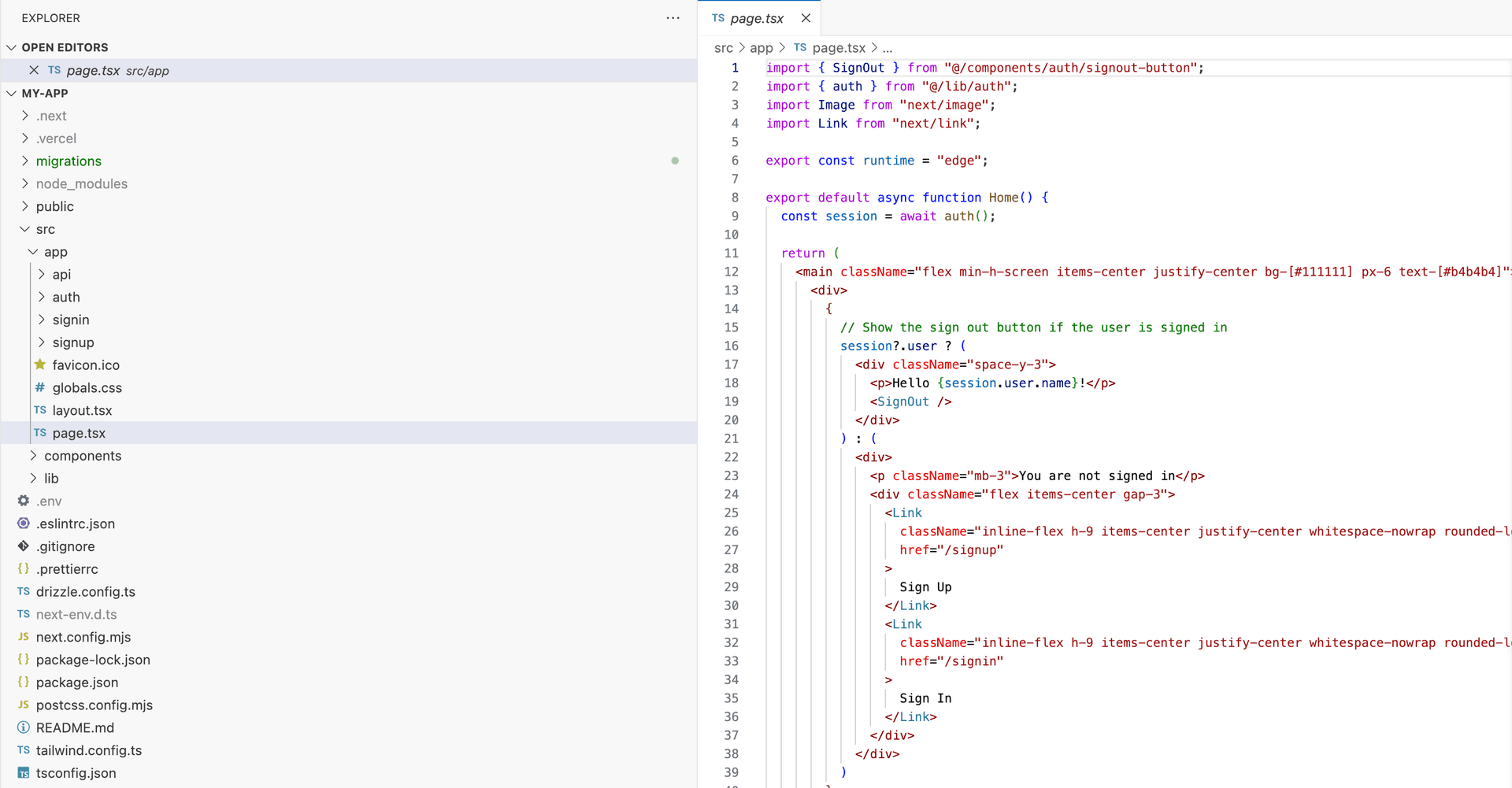Image resolution: width=1512 pixels, height=788 pixels.
Task: Collapse the OPEN EDITORS section
Action: 12,47
